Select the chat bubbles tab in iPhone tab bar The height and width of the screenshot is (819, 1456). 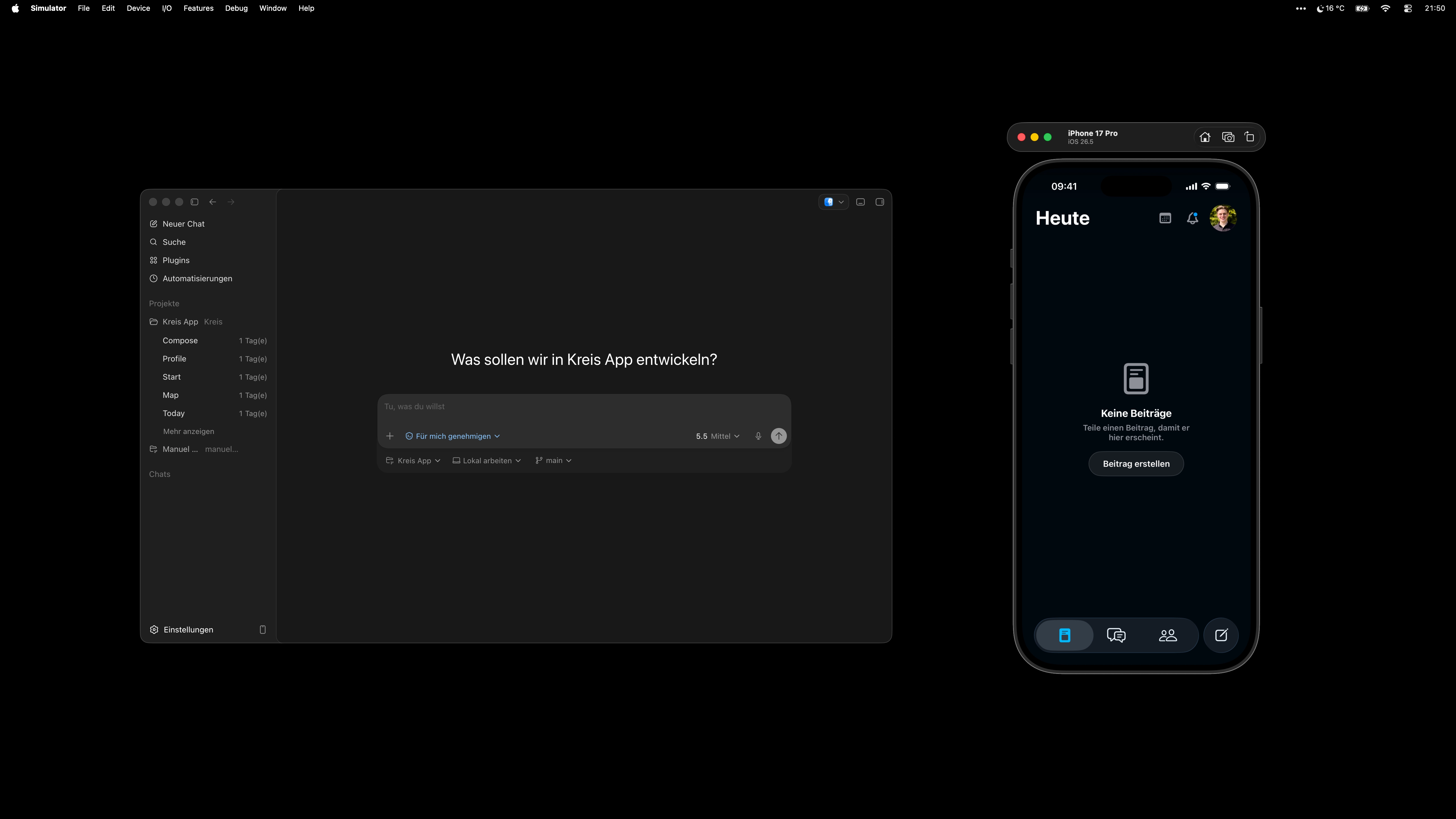1116,635
